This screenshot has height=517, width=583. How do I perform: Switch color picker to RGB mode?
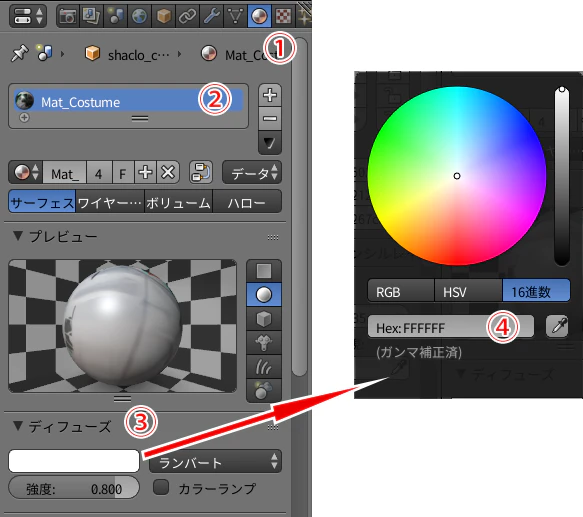pos(401,291)
